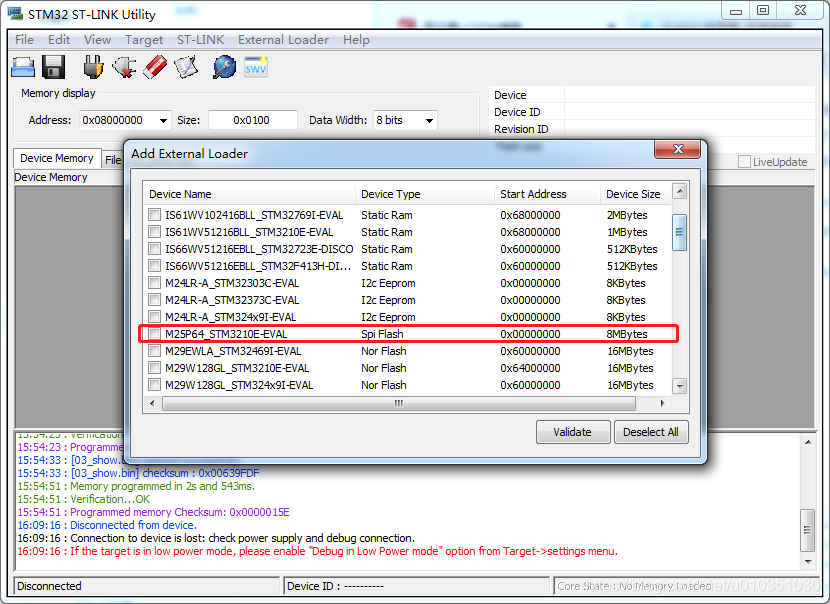Click the 'Verification...OK' log line
This screenshot has width=830, height=604.
pyautogui.click(x=84, y=499)
